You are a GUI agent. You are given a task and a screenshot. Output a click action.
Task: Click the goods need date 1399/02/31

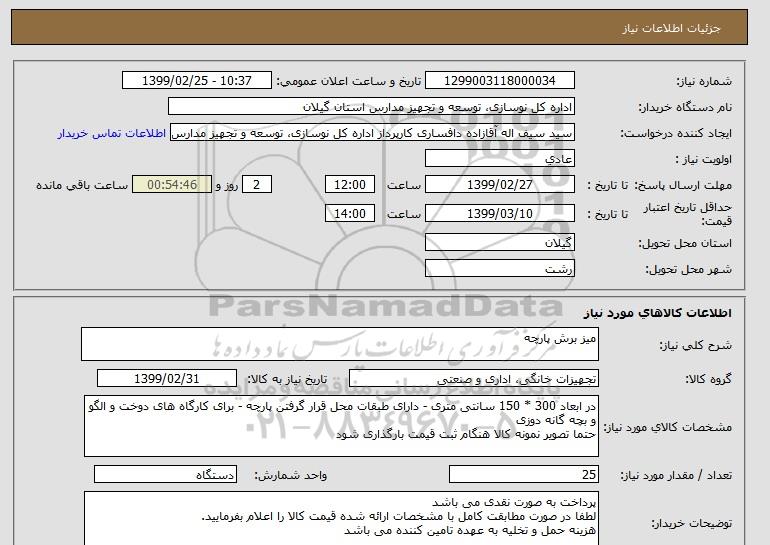(167, 379)
